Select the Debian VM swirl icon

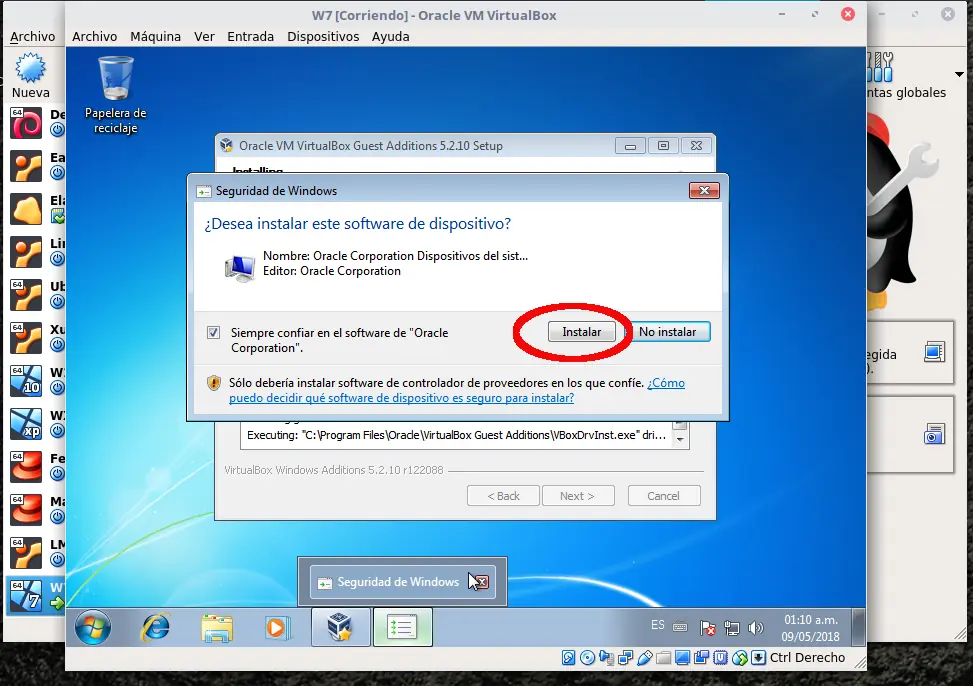(26, 123)
